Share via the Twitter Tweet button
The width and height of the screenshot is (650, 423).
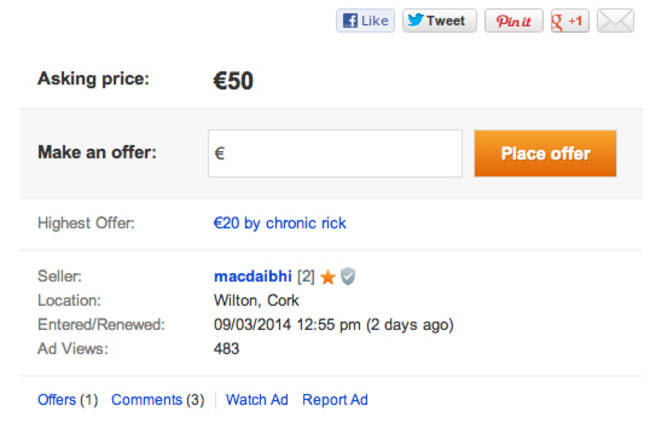(439, 20)
